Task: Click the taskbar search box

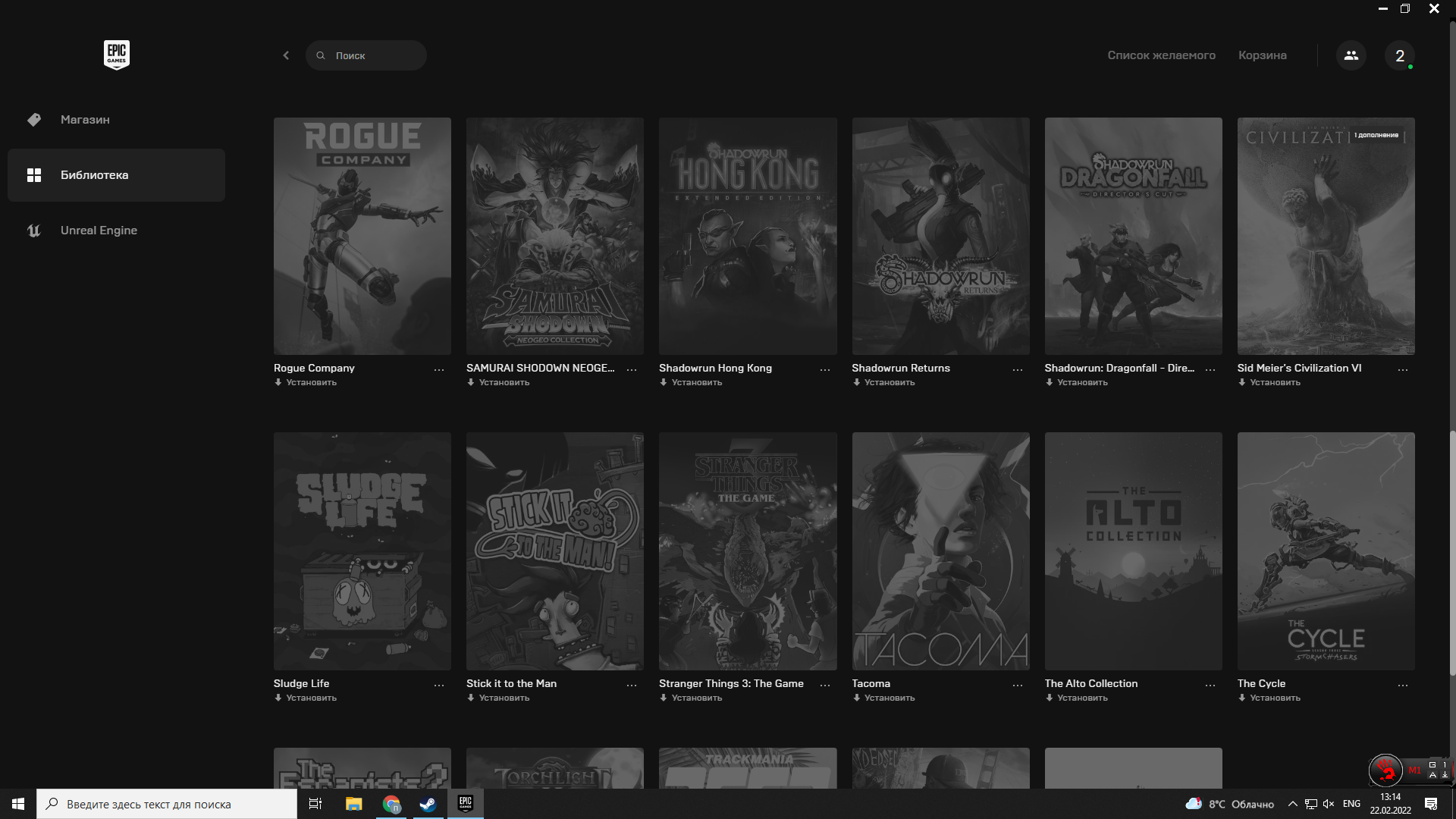Action: pyautogui.click(x=167, y=804)
